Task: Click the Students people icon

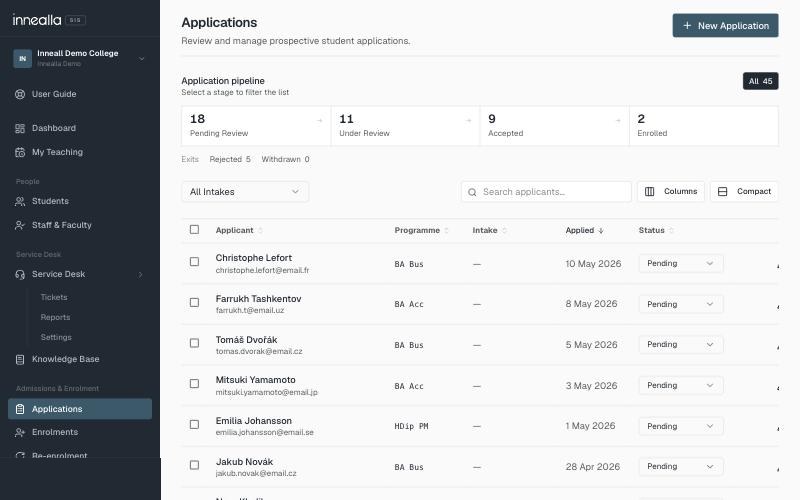Action: tap(20, 202)
